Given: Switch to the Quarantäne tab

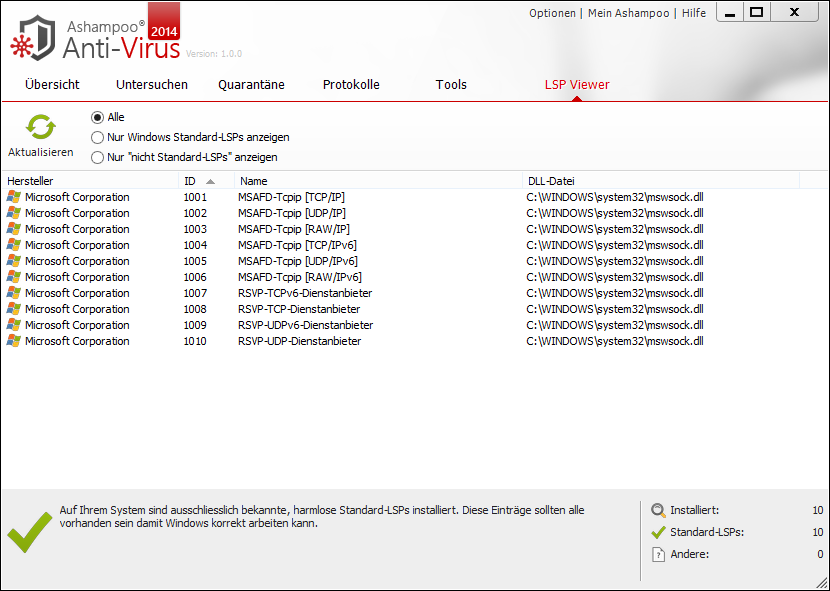Looking at the screenshot, I should point(251,85).
